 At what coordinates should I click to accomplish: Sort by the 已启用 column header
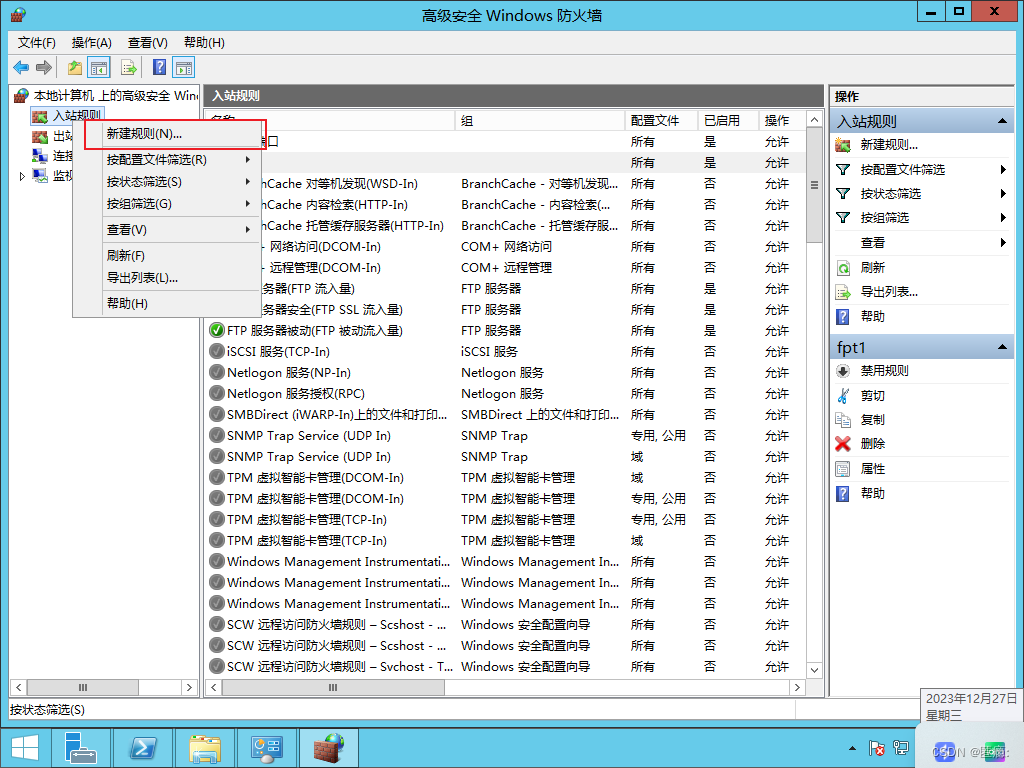click(728, 121)
